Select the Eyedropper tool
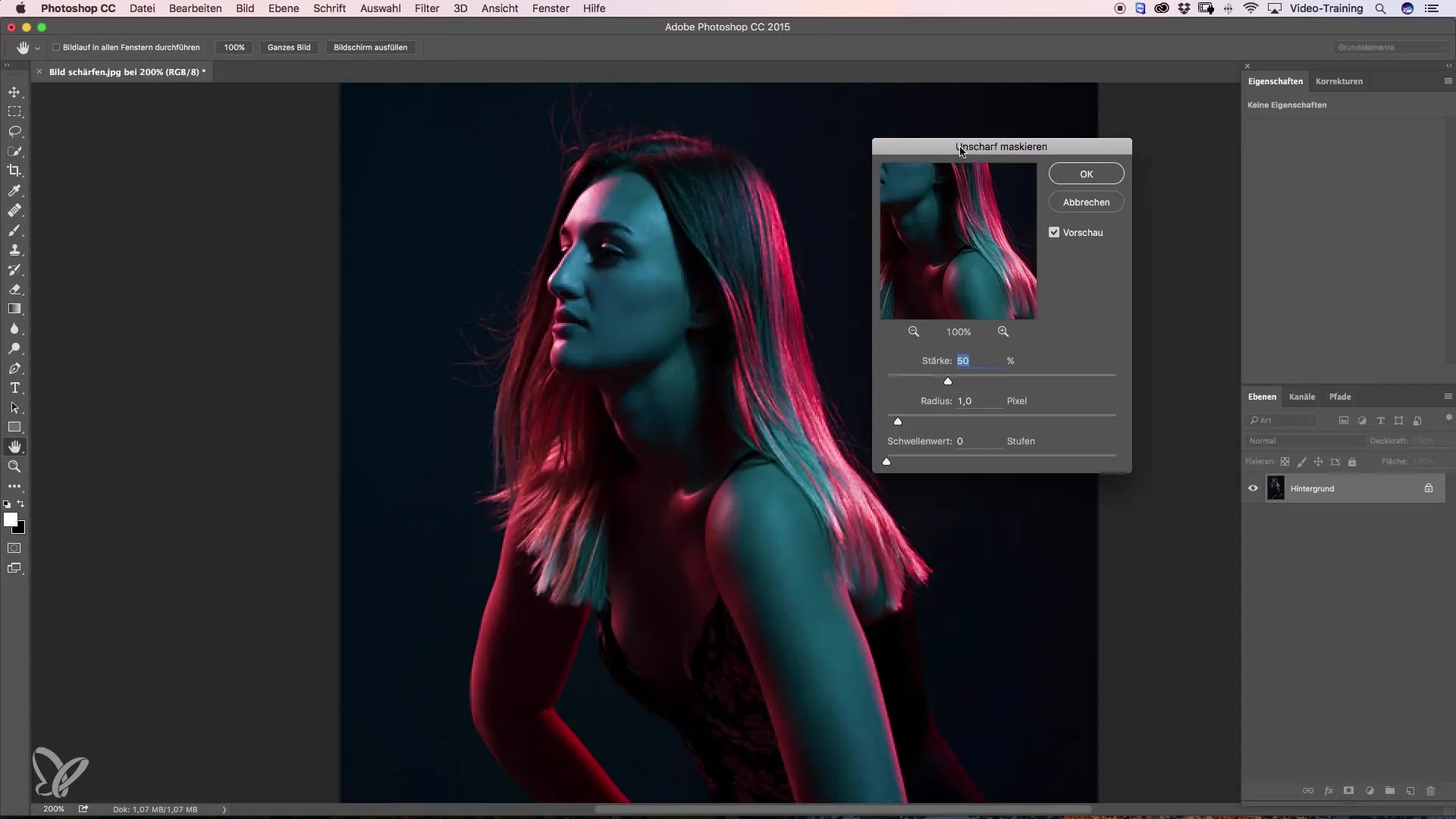 click(x=14, y=190)
